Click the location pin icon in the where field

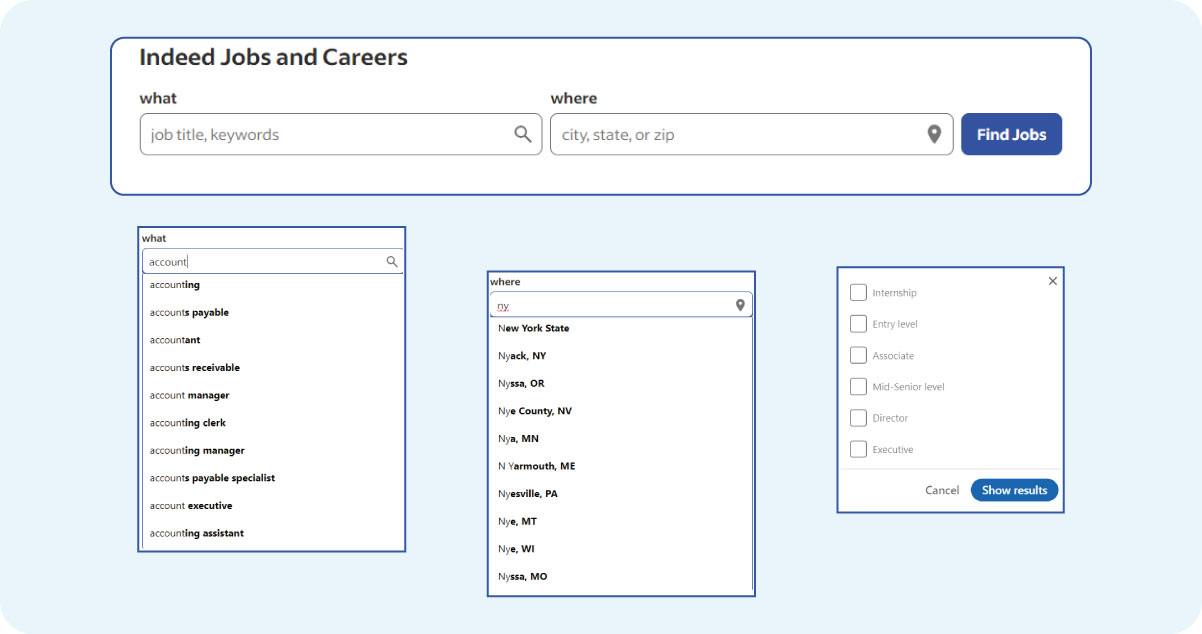[934, 133]
